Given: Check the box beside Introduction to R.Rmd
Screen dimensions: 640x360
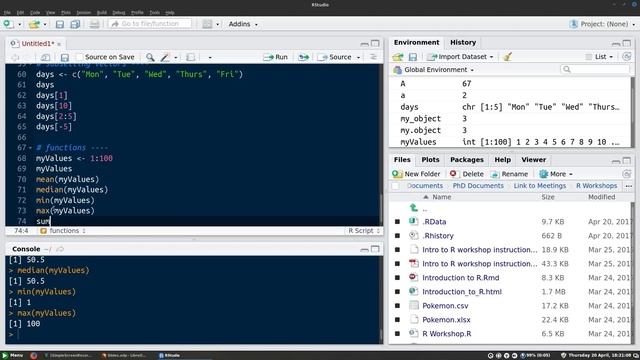Looking at the screenshot, I should pyautogui.click(x=397, y=278).
